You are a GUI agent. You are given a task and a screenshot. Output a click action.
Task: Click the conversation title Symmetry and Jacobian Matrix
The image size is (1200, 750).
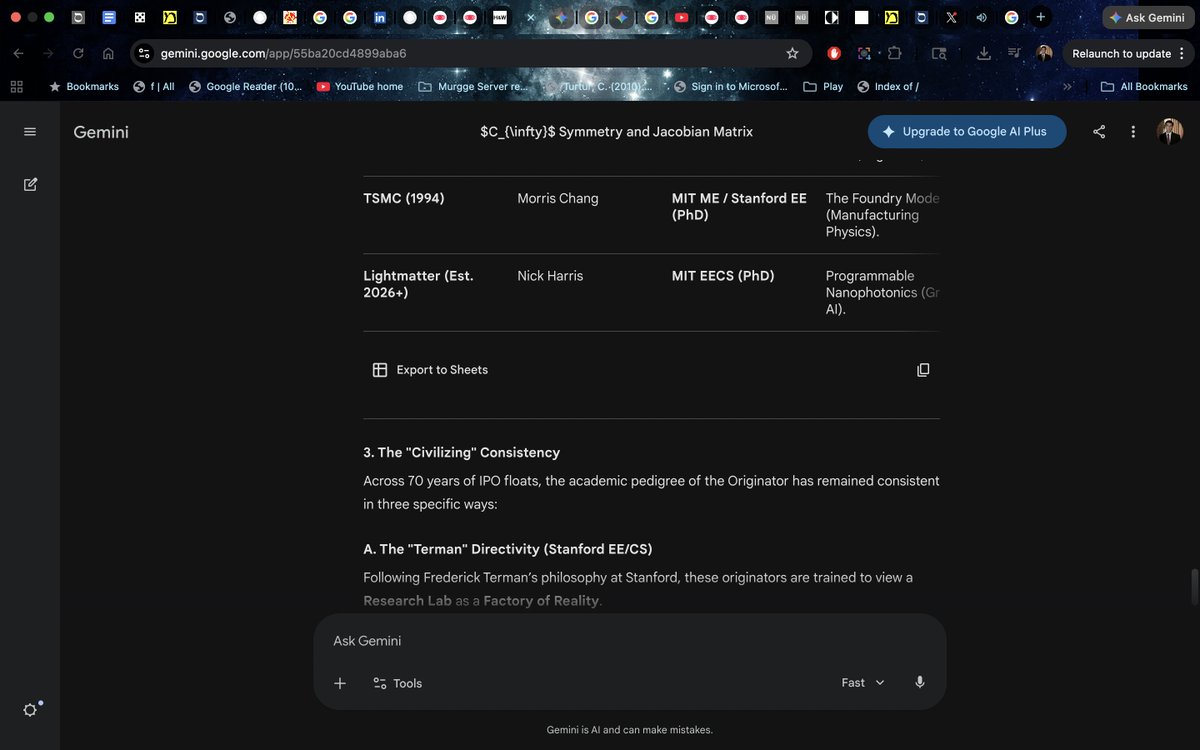click(616, 132)
